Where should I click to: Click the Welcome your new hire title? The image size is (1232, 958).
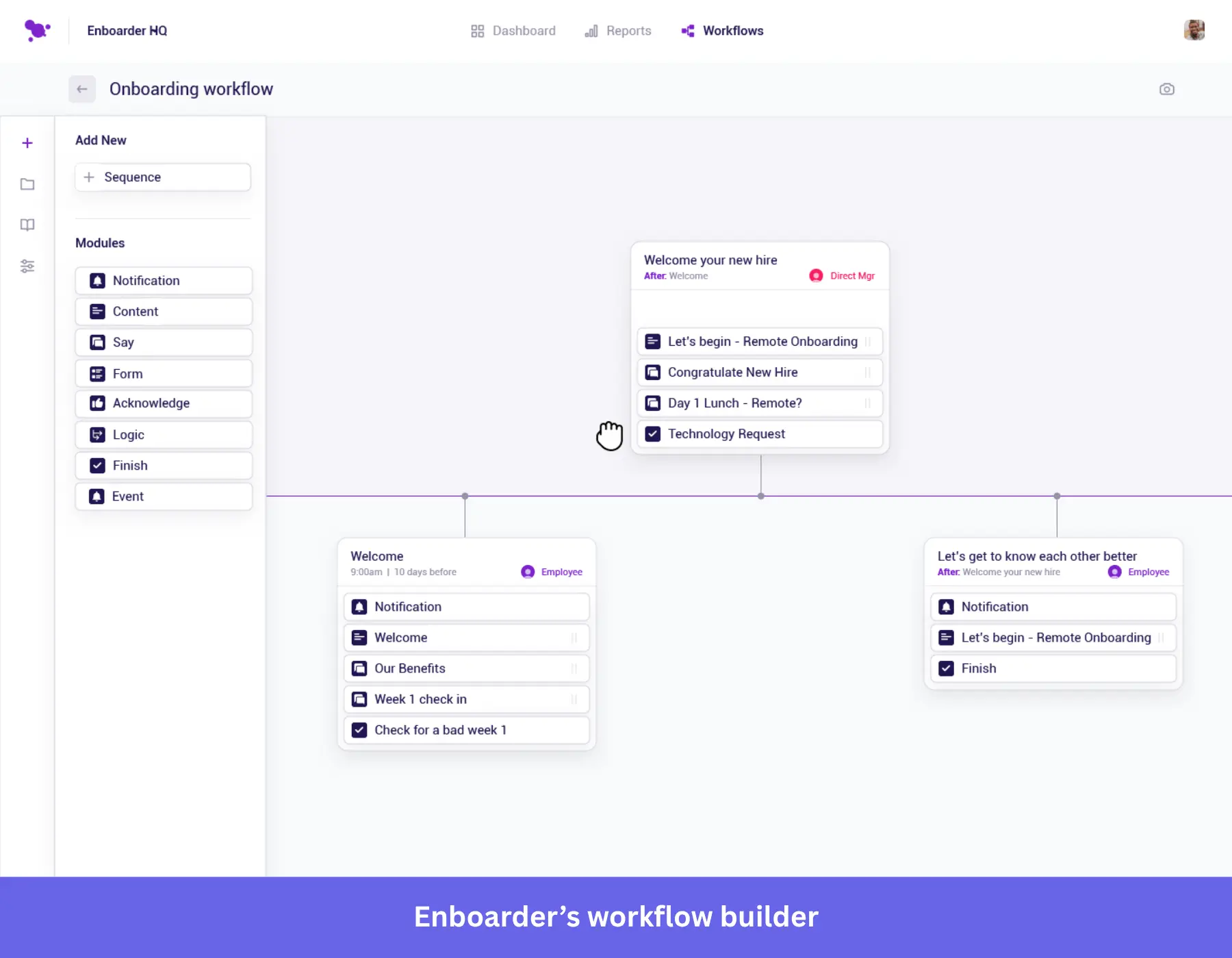[x=710, y=260]
